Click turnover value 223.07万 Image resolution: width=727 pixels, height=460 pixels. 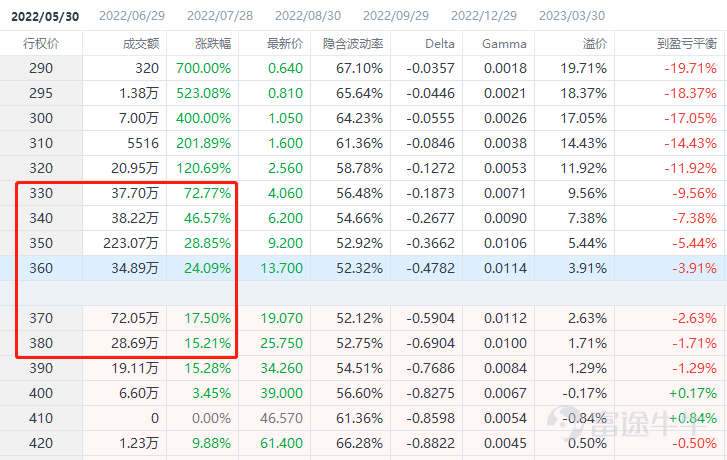131,243
